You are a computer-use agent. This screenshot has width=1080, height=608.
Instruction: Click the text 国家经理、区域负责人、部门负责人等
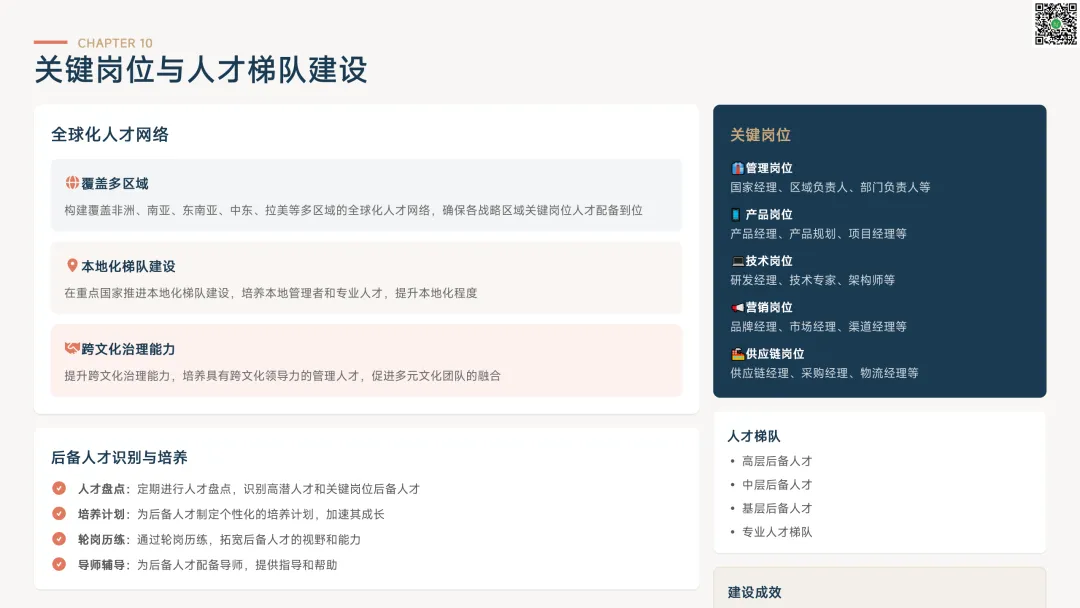pyautogui.click(x=830, y=187)
